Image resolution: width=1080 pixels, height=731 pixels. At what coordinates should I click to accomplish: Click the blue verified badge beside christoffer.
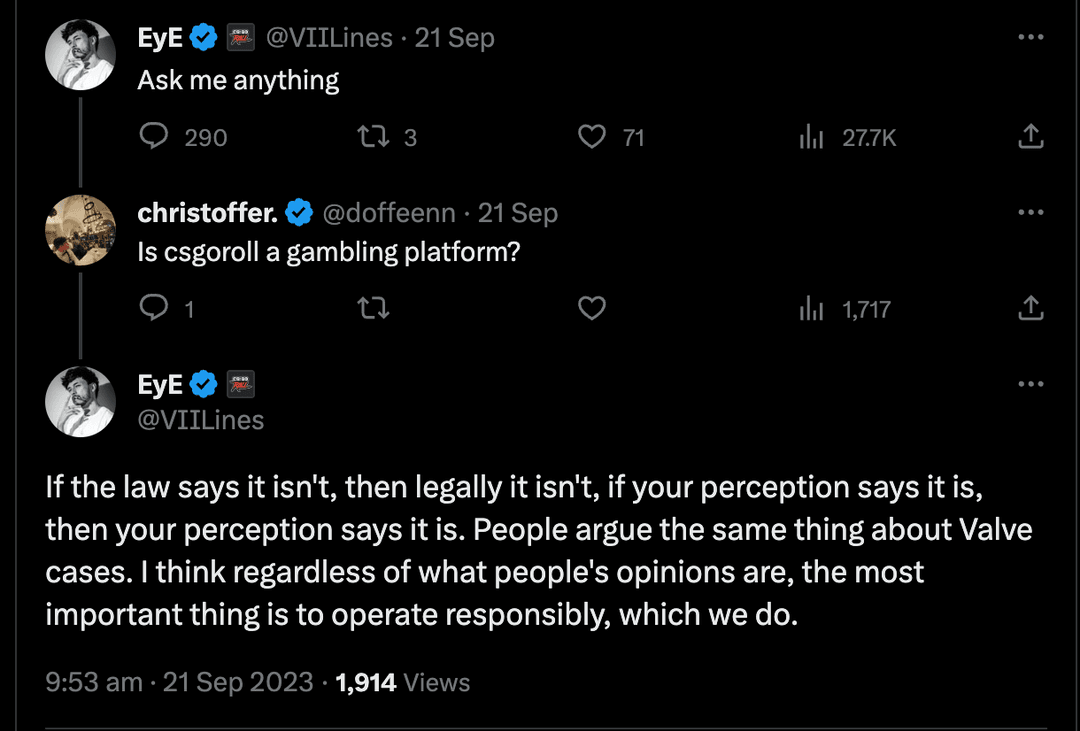tap(299, 213)
